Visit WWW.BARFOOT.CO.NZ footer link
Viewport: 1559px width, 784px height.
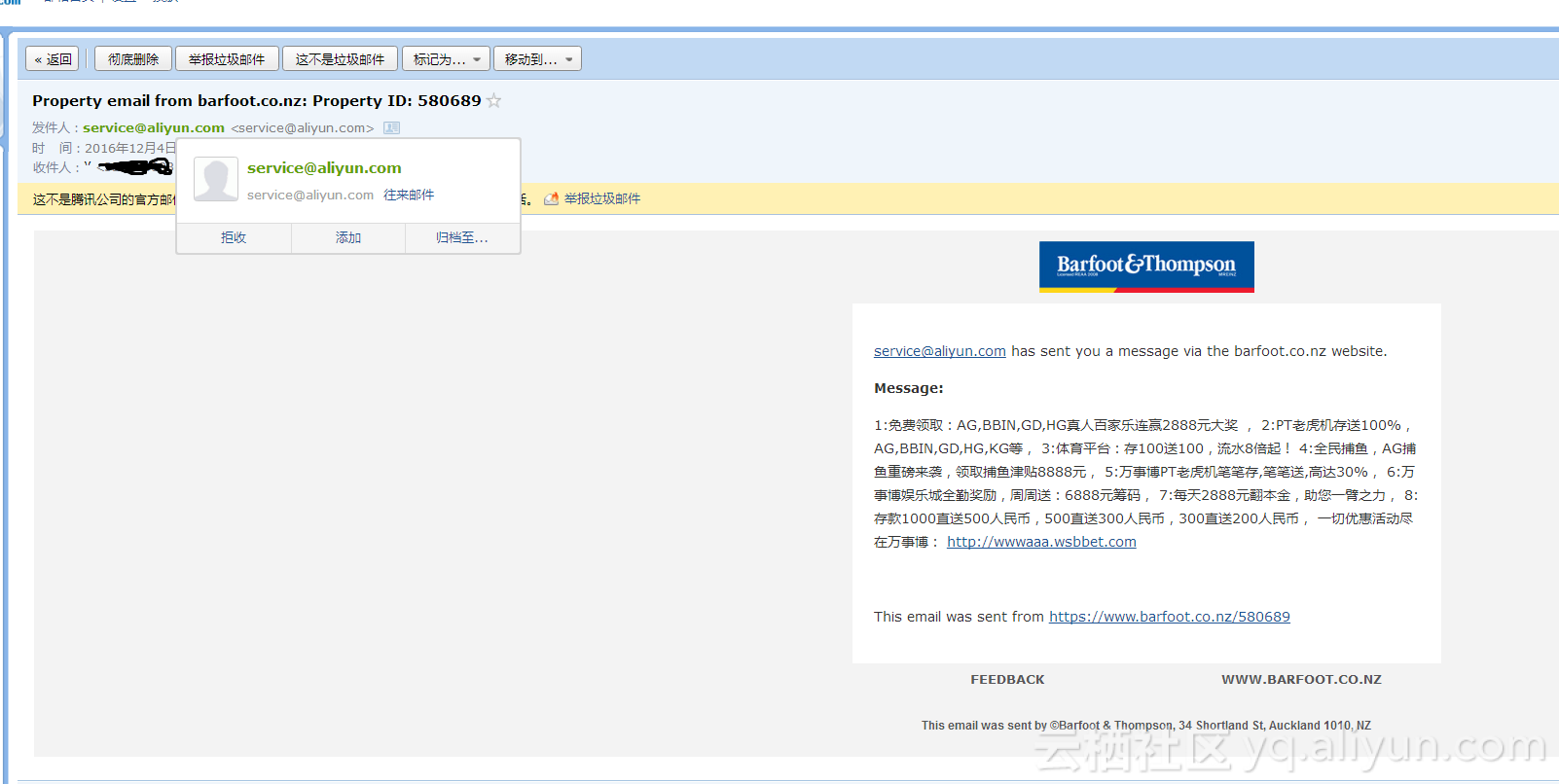(1301, 680)
